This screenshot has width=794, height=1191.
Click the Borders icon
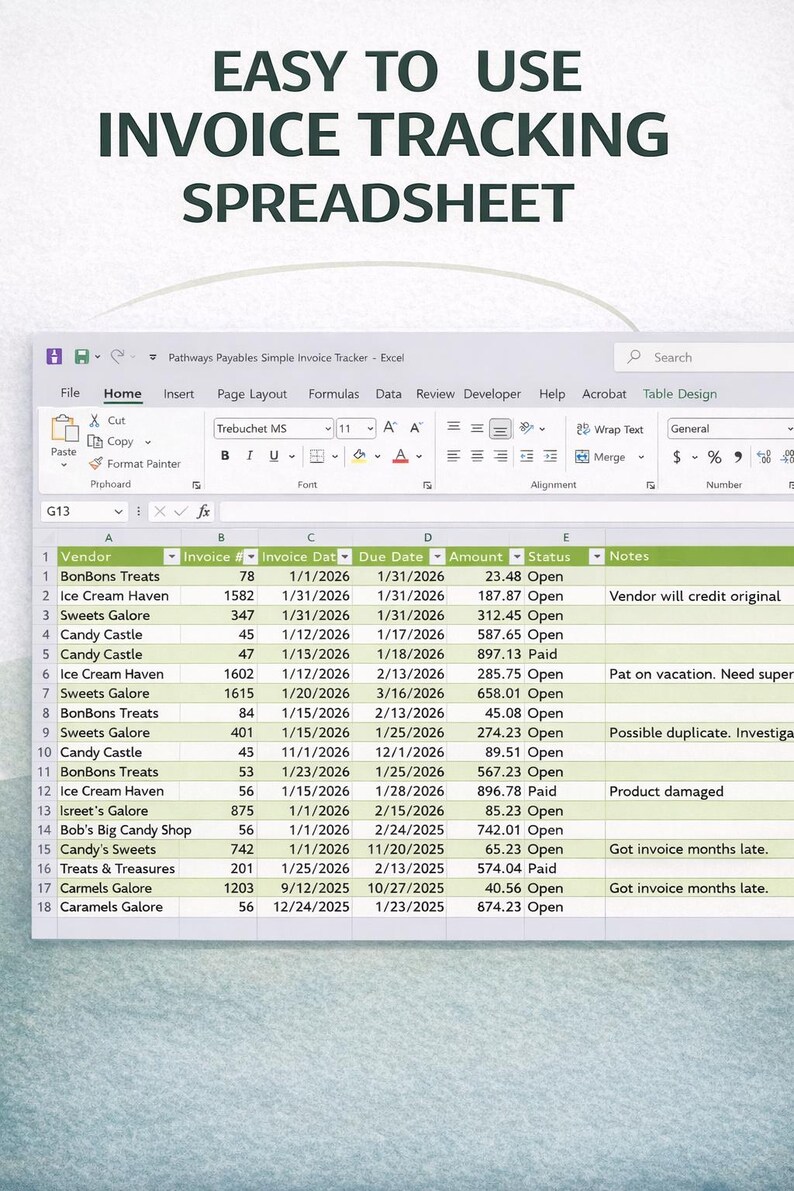(317, 456)
